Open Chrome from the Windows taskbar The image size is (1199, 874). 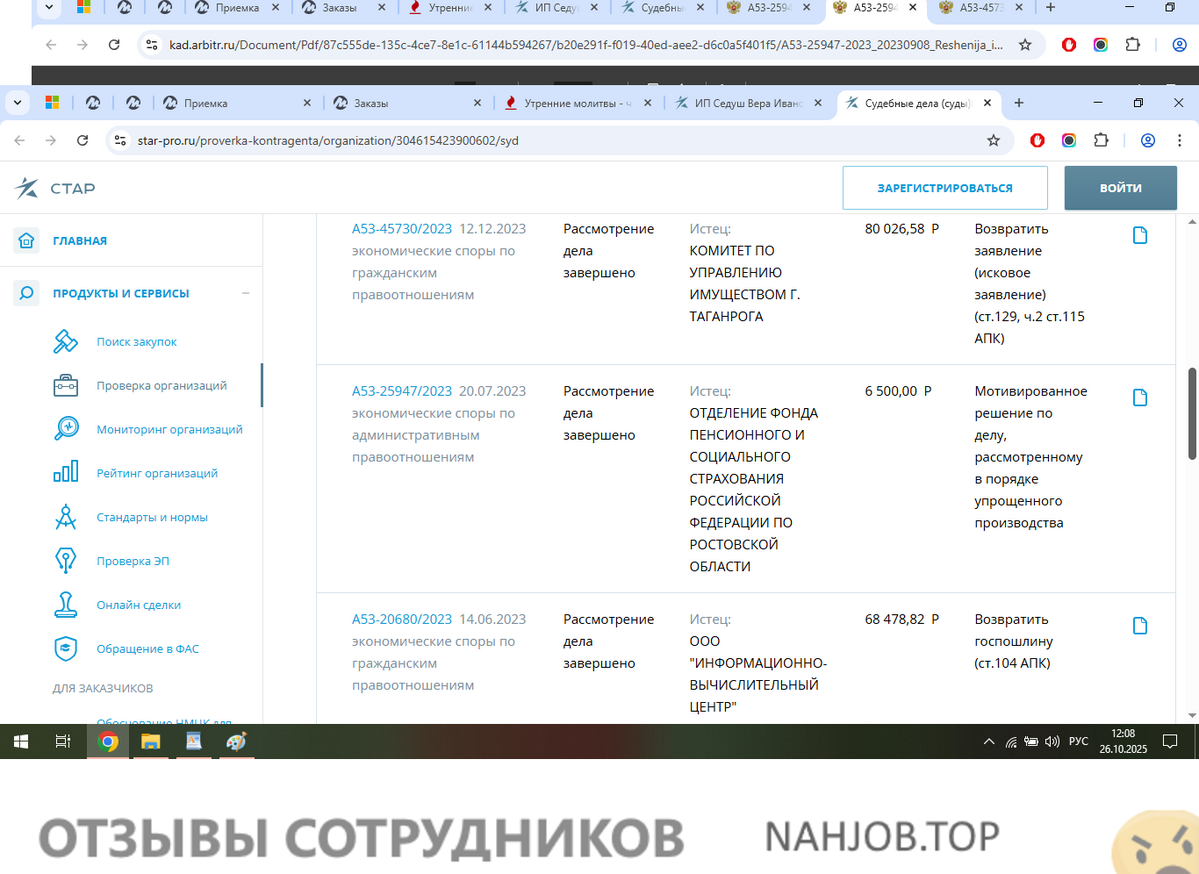click(108, 742)
